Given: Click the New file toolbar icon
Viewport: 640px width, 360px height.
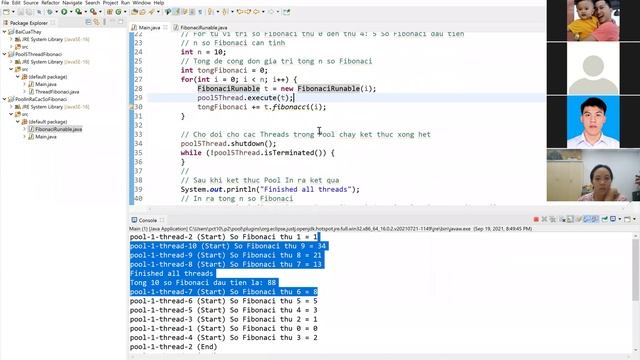Looking at the screenshot, I should pyautogui.click(x=6, y=12).
